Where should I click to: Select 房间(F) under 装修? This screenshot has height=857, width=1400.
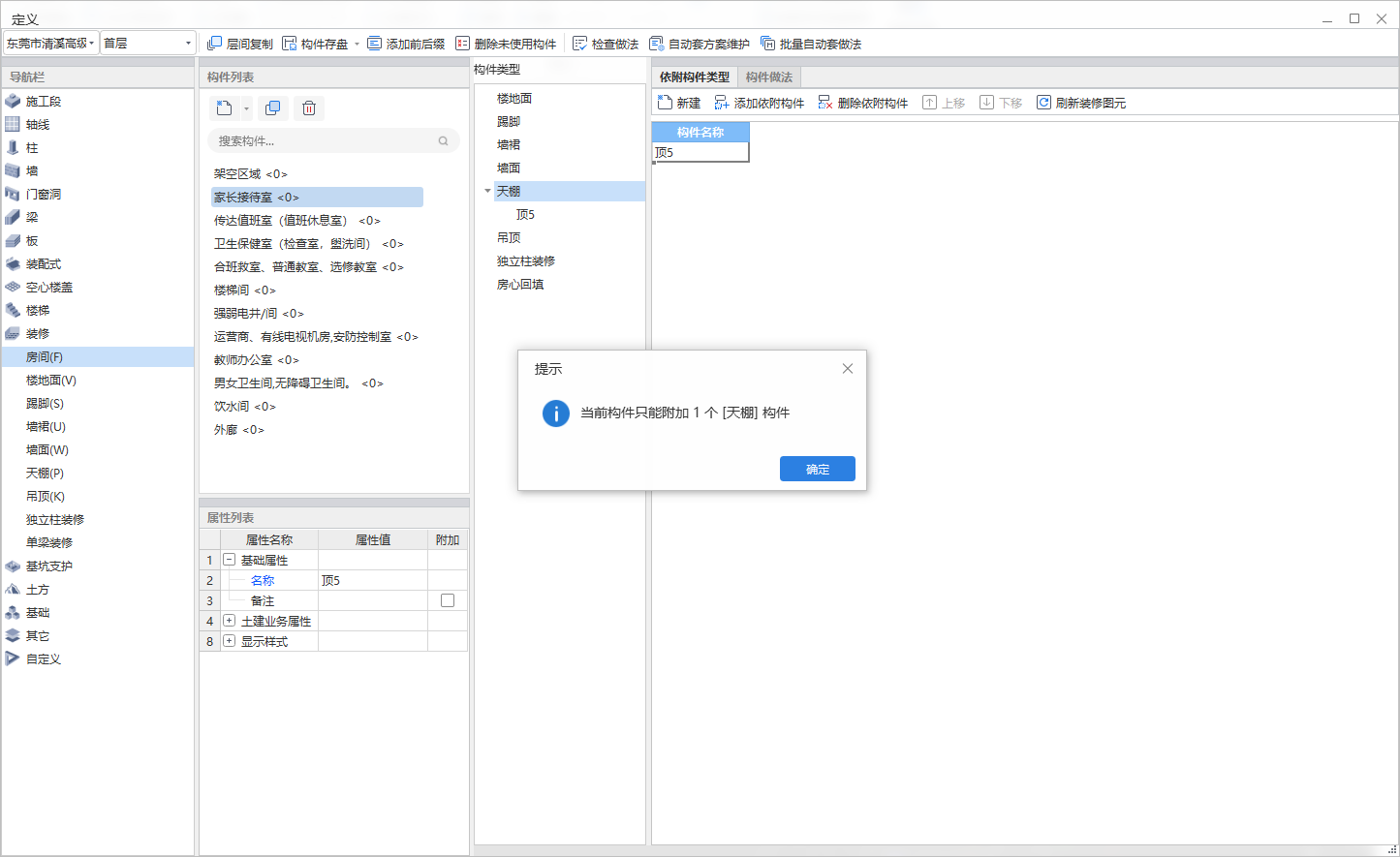point(98,356)
